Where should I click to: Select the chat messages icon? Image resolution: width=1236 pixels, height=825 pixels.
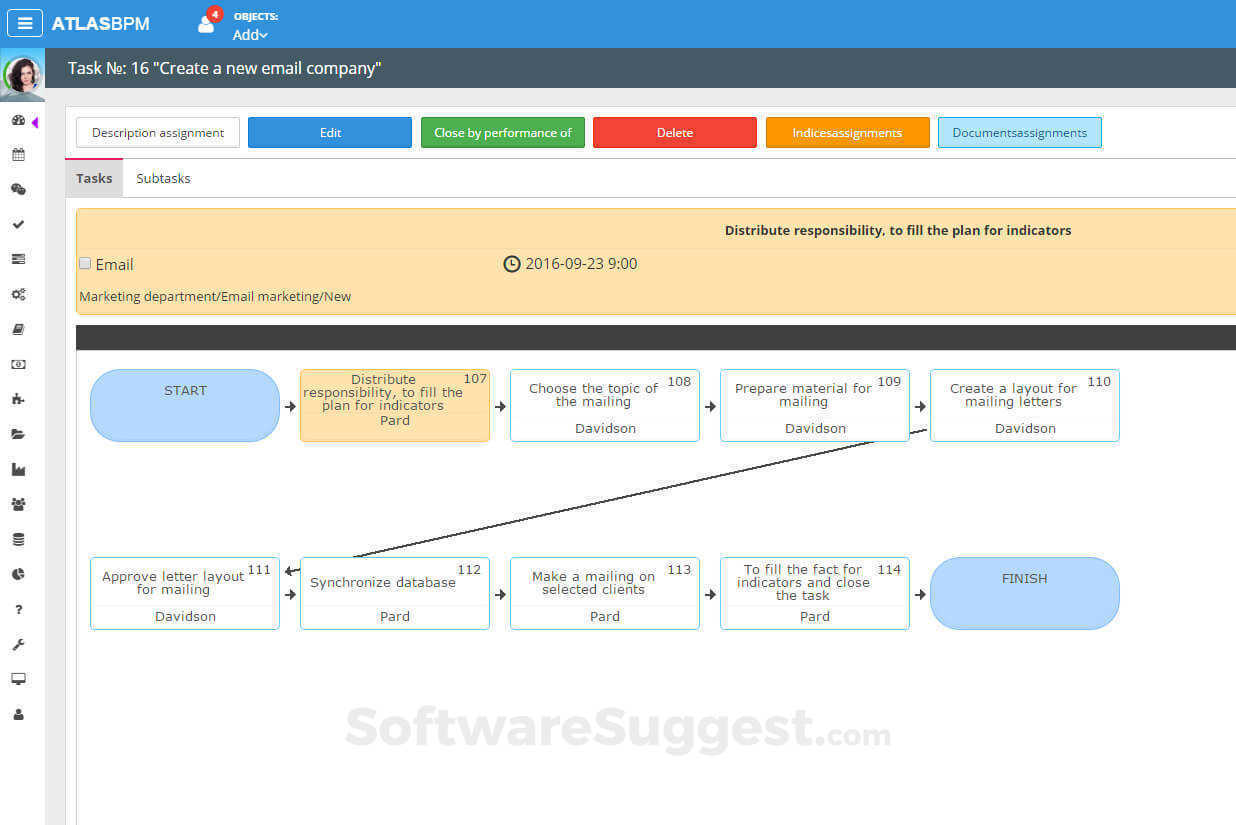coord(18,189)
